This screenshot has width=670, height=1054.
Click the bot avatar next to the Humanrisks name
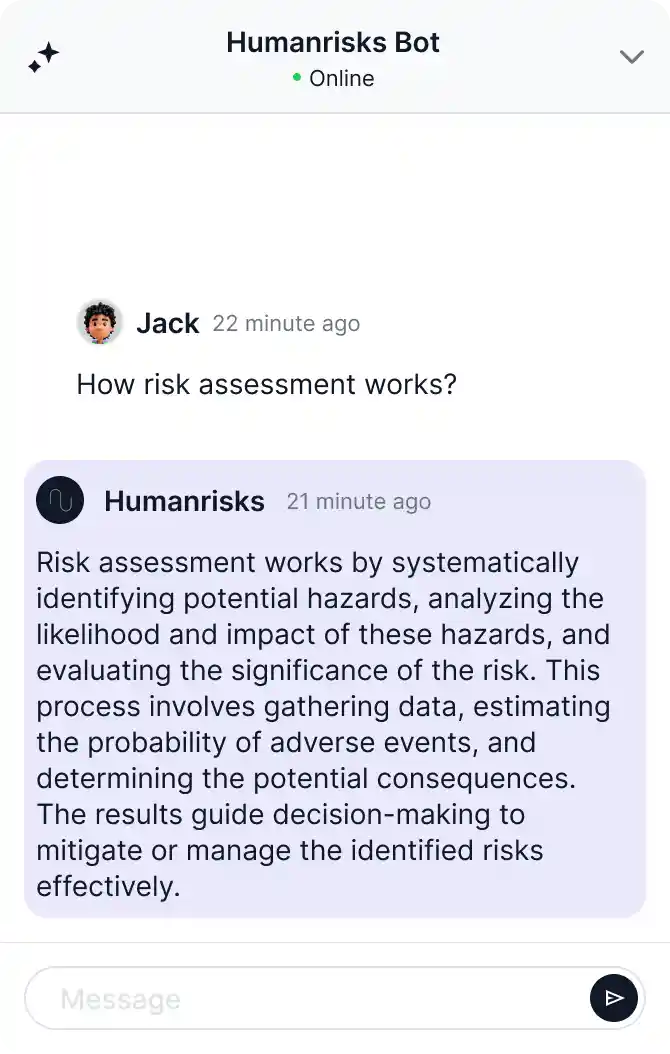coord(60,500)
